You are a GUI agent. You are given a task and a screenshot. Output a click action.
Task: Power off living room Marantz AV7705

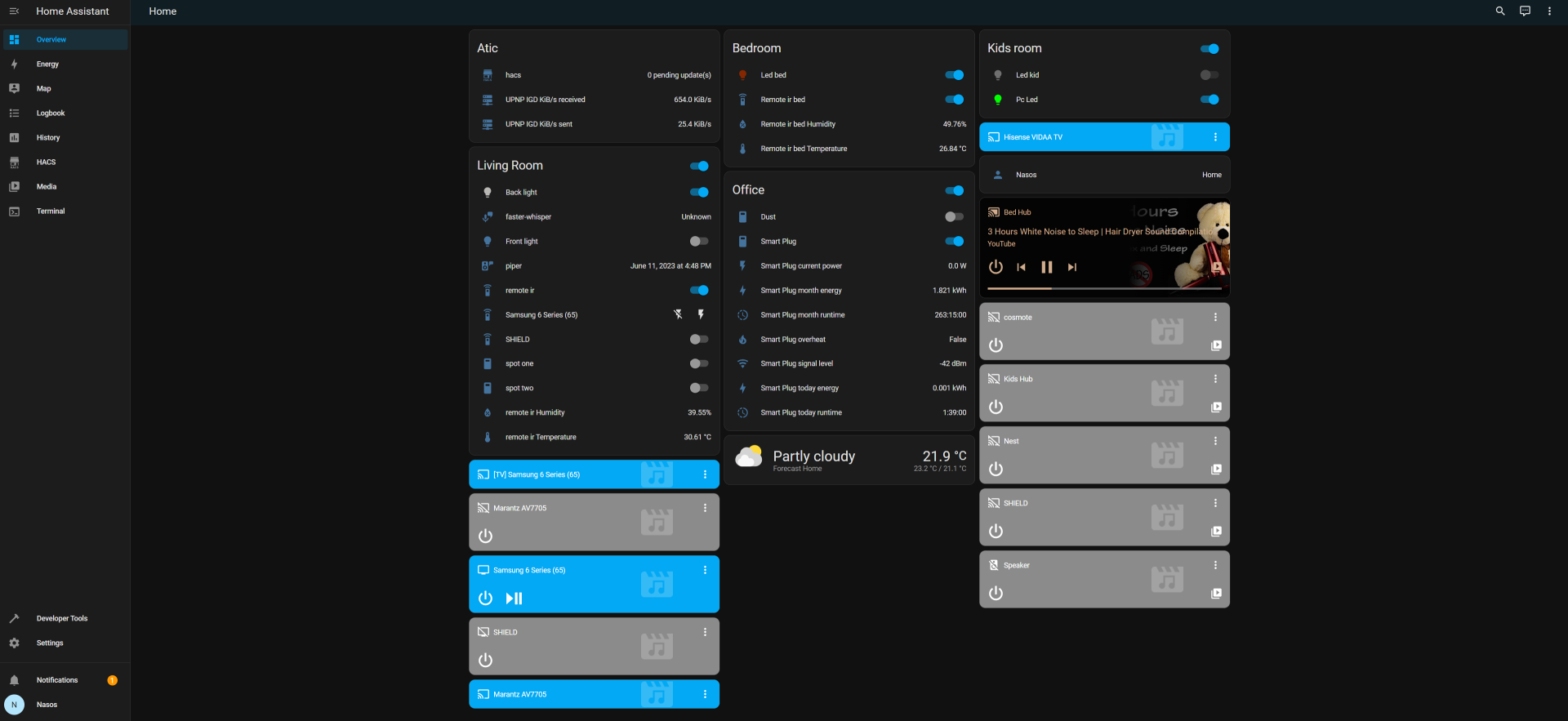click(x=485, y=536)
